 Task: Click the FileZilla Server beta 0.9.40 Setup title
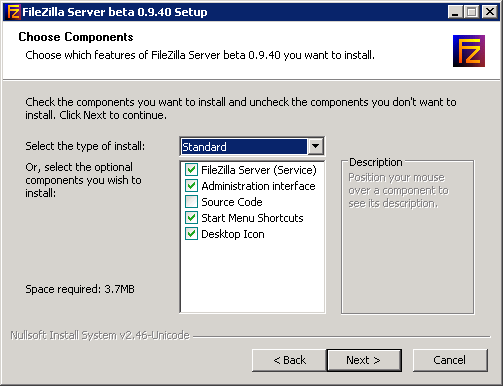pos(115,12)
